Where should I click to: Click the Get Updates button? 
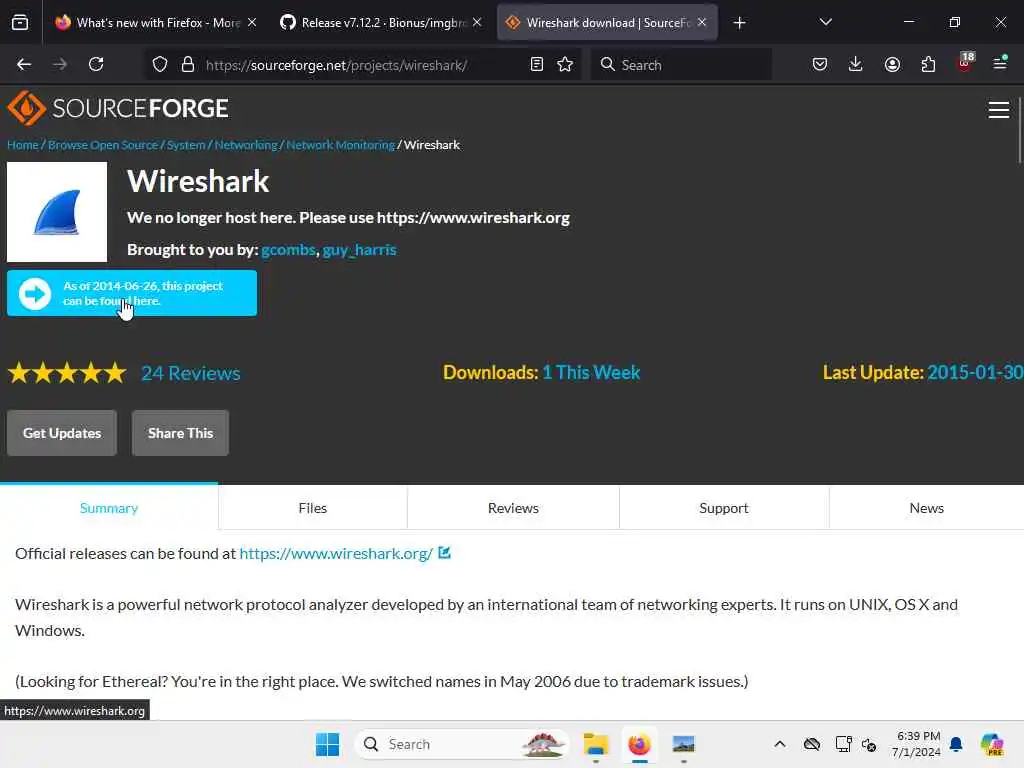click(x=62, y=433)
